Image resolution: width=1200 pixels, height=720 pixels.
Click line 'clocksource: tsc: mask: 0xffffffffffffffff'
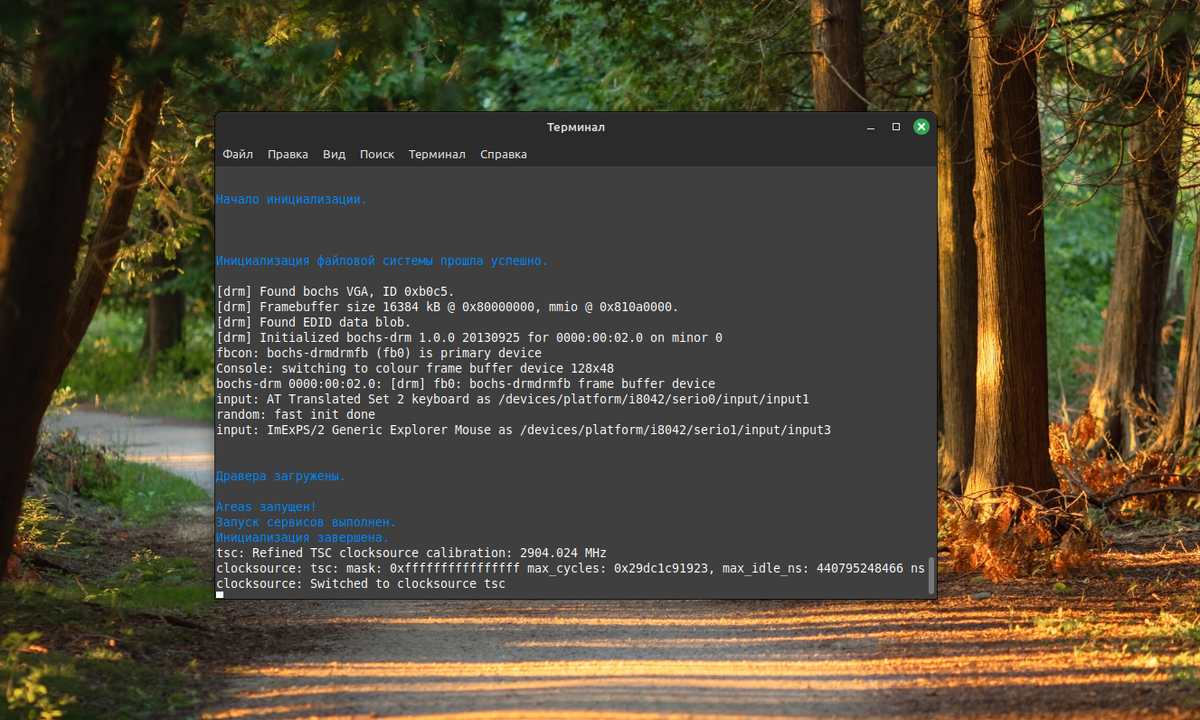571,568
